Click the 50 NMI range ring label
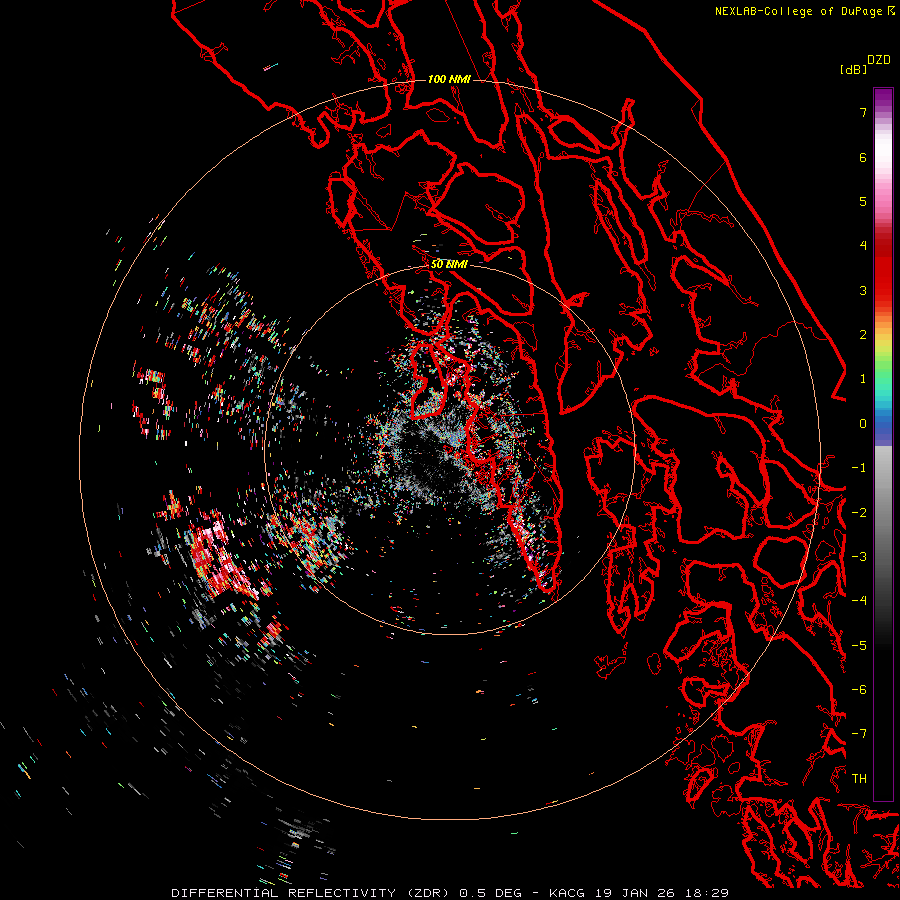 click(449, 264)
